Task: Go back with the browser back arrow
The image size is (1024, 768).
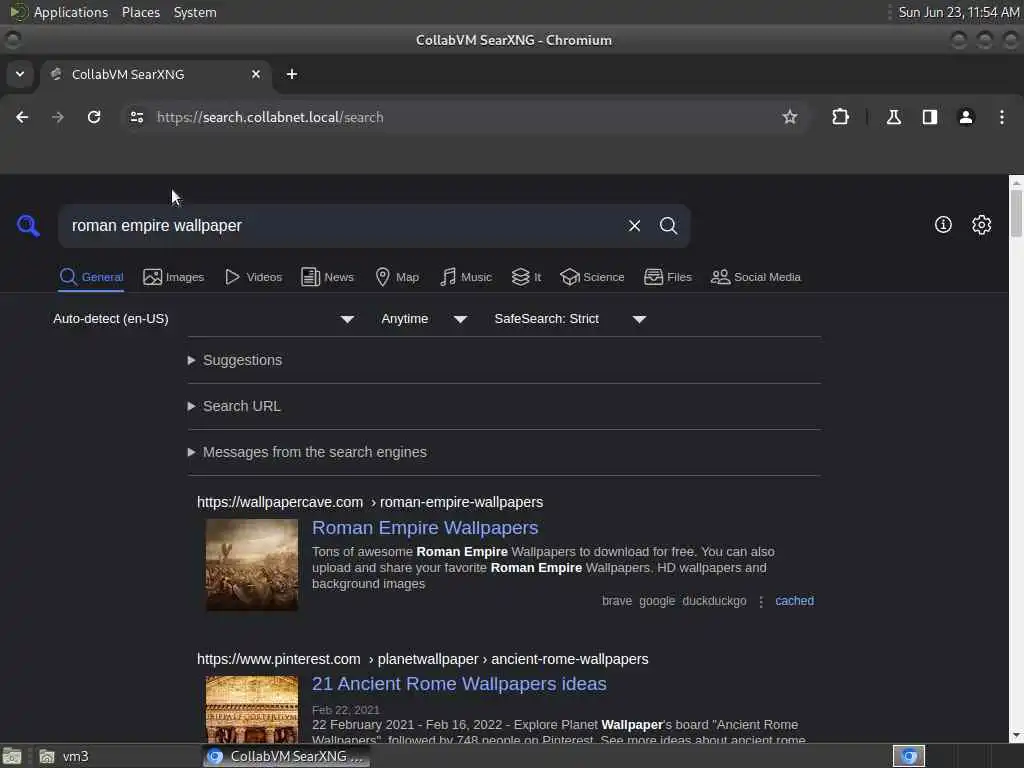Action: (22, 117)
